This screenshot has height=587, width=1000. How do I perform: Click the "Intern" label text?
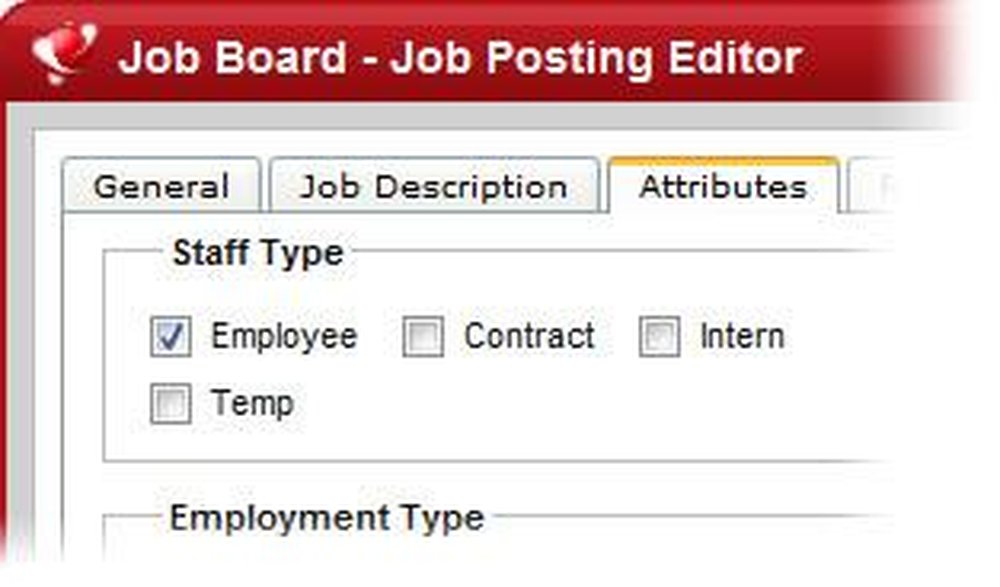pos(742,337)
